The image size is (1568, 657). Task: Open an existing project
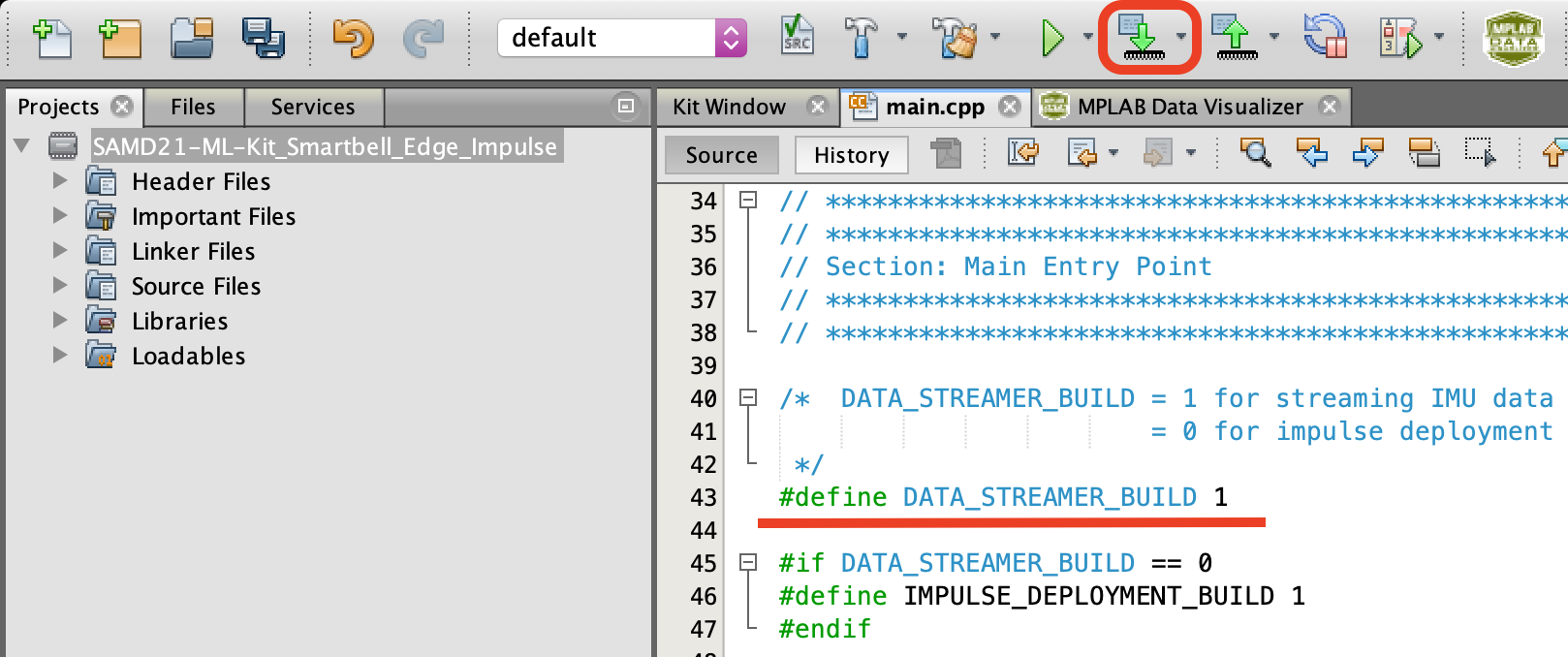(191, 38)
